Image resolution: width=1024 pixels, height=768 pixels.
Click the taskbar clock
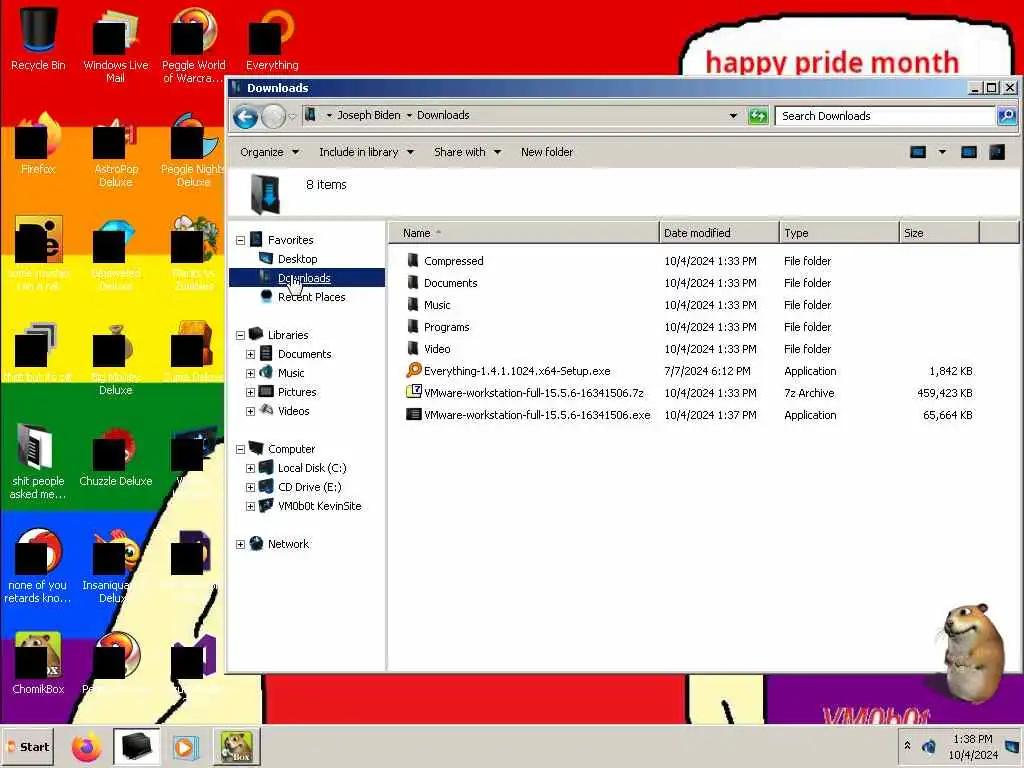coord(973,746)
